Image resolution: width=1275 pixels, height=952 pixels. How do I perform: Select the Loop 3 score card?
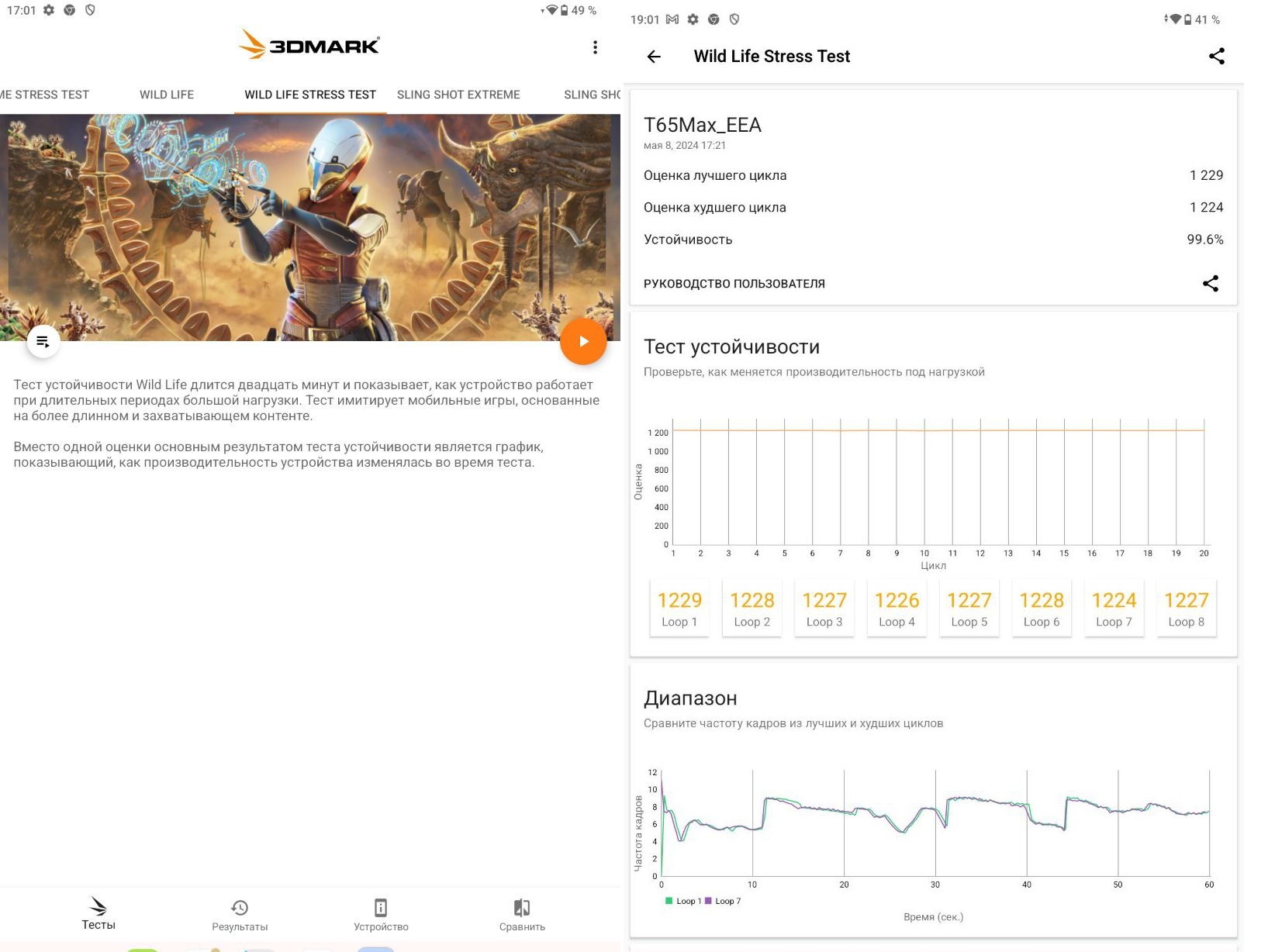[824, 609]
